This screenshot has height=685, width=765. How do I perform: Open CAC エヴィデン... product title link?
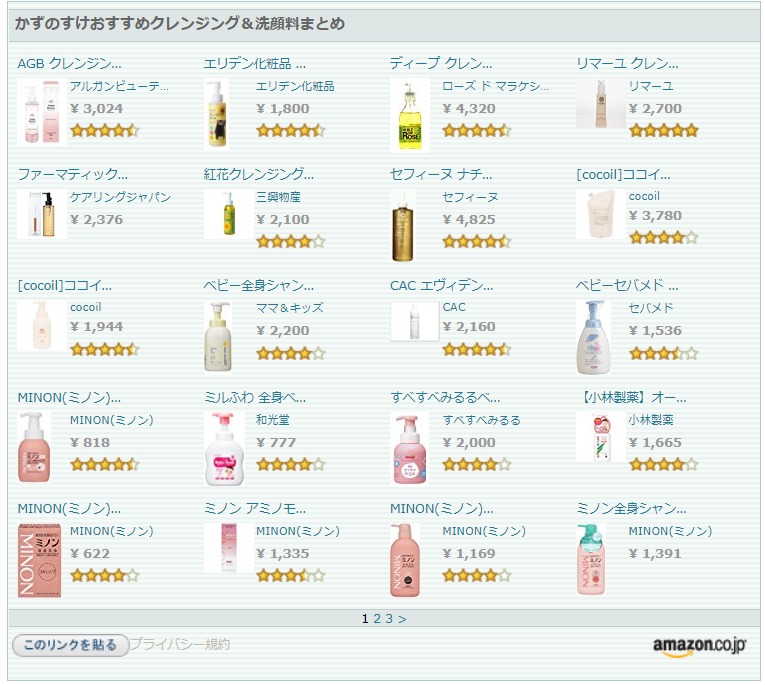(442, 285)
